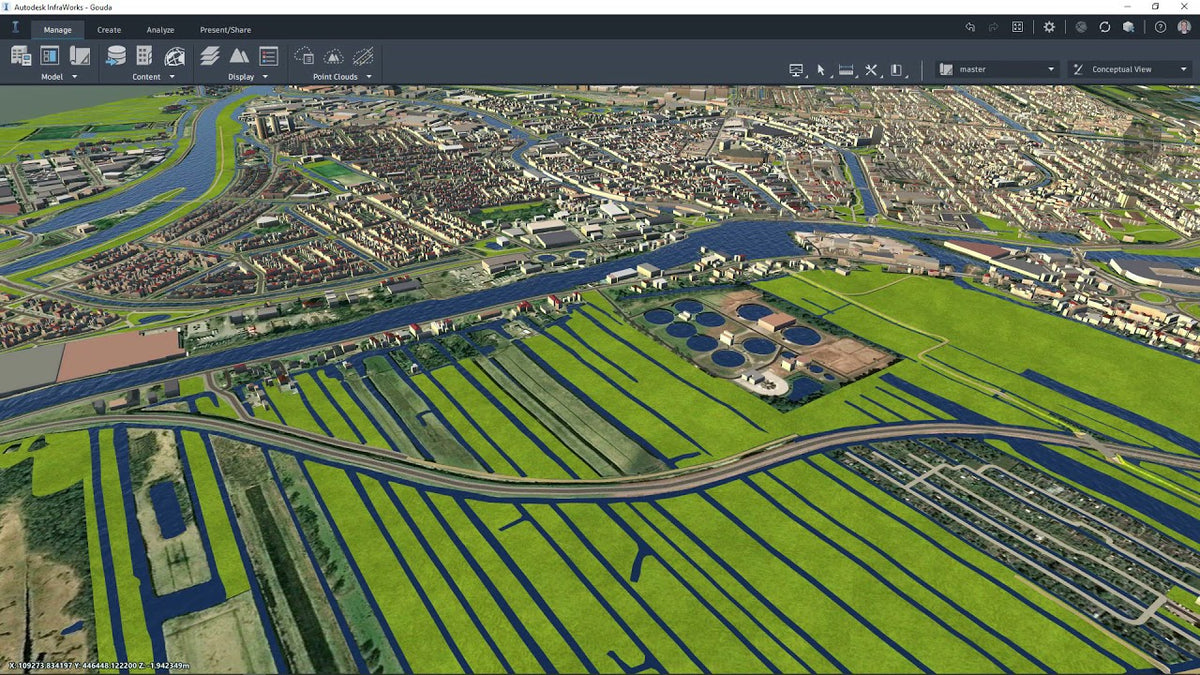
Task: Click the user profile avatar
Action: coord(1184,27)
